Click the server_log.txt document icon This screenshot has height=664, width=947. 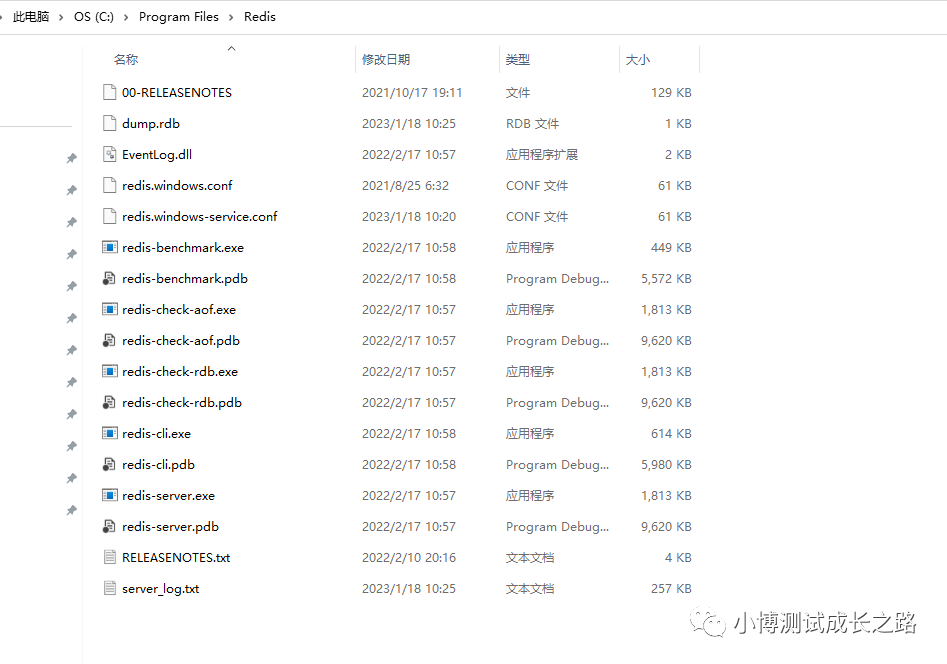point(109,588)
